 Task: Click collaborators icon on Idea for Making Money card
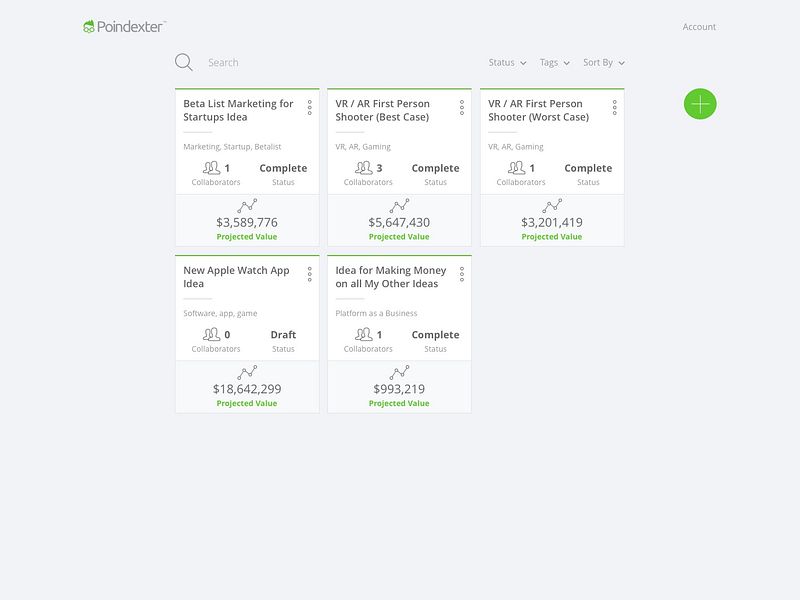coord(363,335)
